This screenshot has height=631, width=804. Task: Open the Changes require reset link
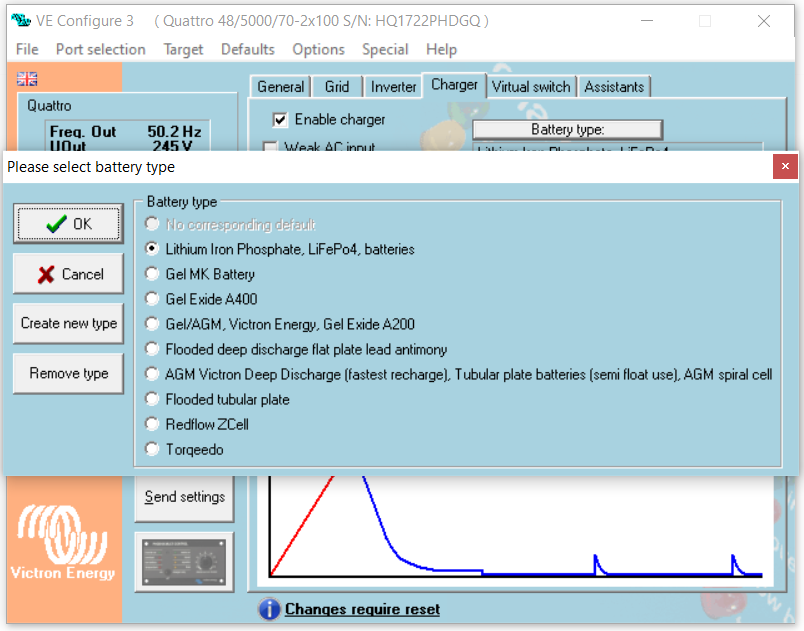click(x=362, y=609)
